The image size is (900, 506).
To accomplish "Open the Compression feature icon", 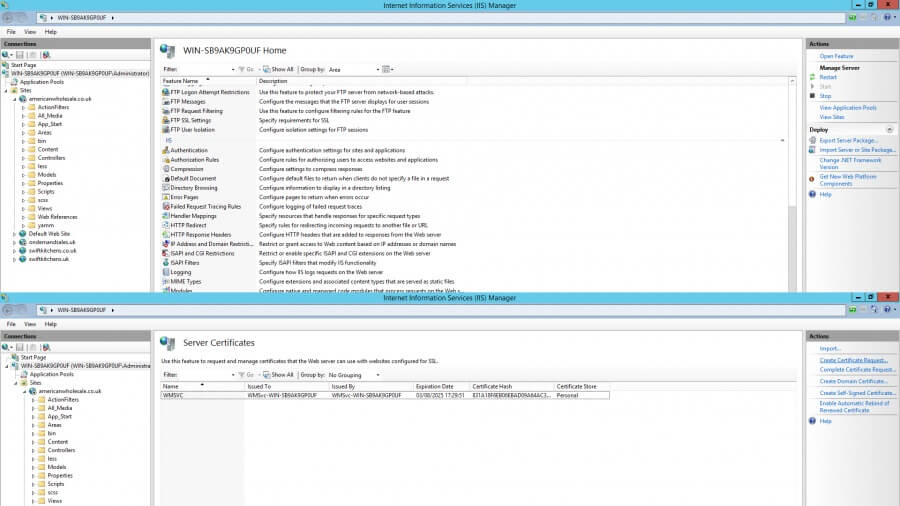I will (166, 169).
